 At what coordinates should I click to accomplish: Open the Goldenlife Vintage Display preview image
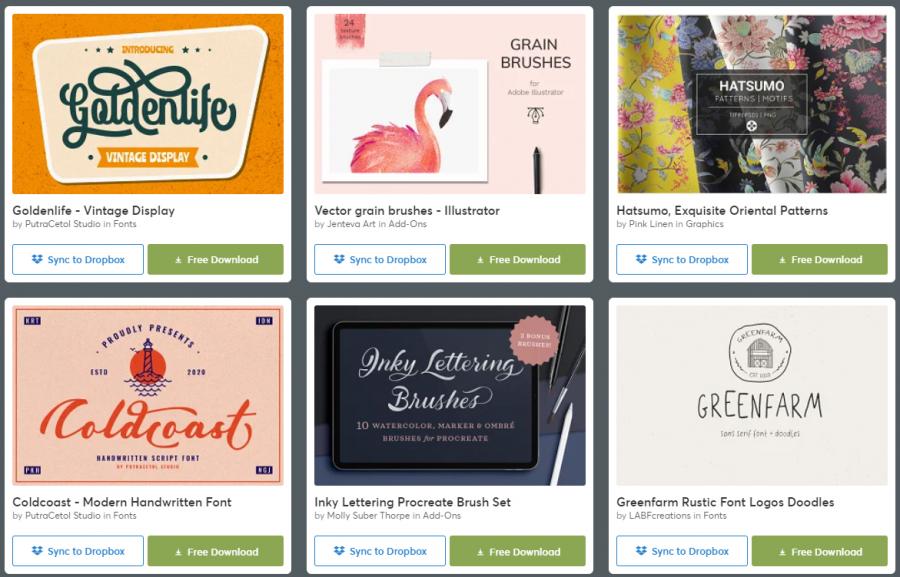tap(148, 104)
